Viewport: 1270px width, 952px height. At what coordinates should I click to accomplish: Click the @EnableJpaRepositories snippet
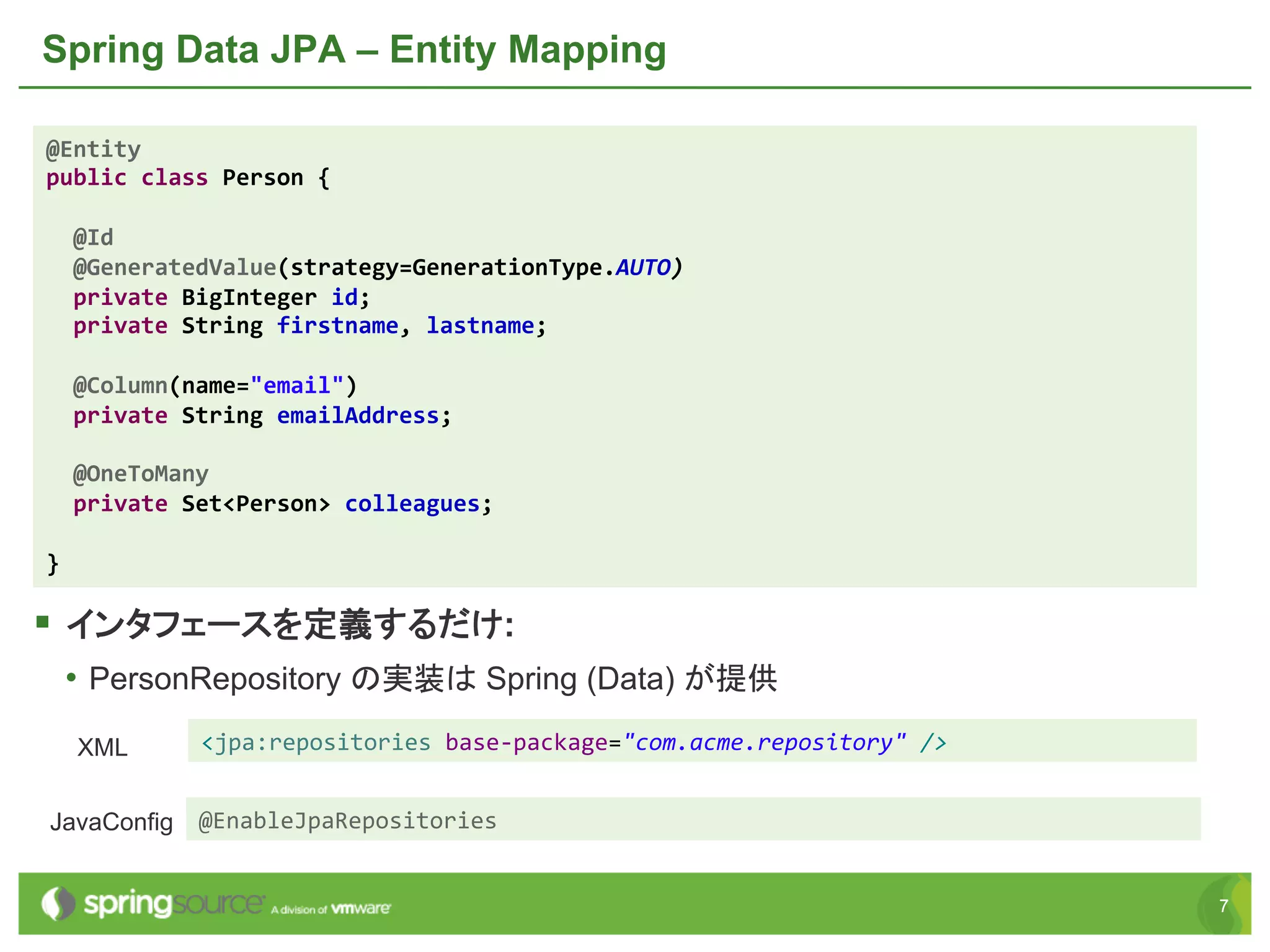point(693,819)
